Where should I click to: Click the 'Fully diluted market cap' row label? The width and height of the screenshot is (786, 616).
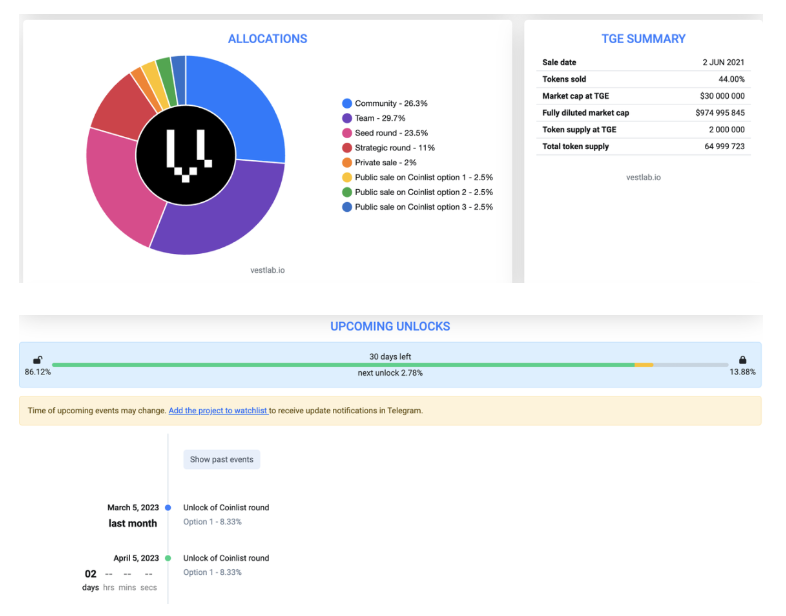click(x=585, y=113)
